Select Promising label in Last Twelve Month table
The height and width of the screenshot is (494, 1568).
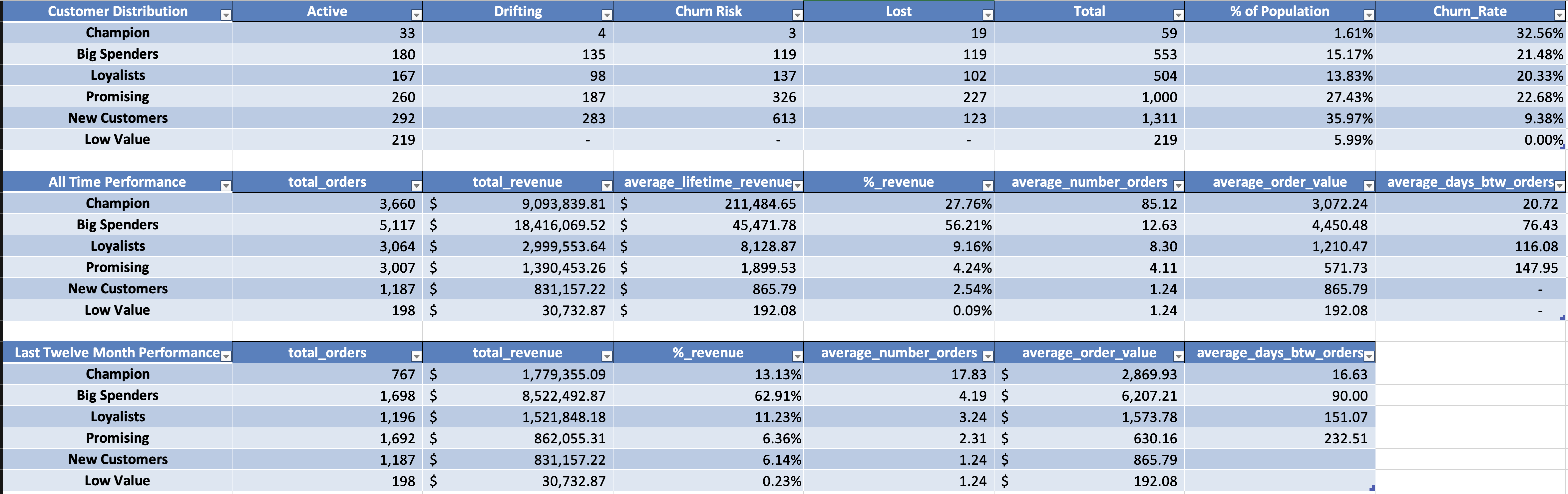coord(118,437)
